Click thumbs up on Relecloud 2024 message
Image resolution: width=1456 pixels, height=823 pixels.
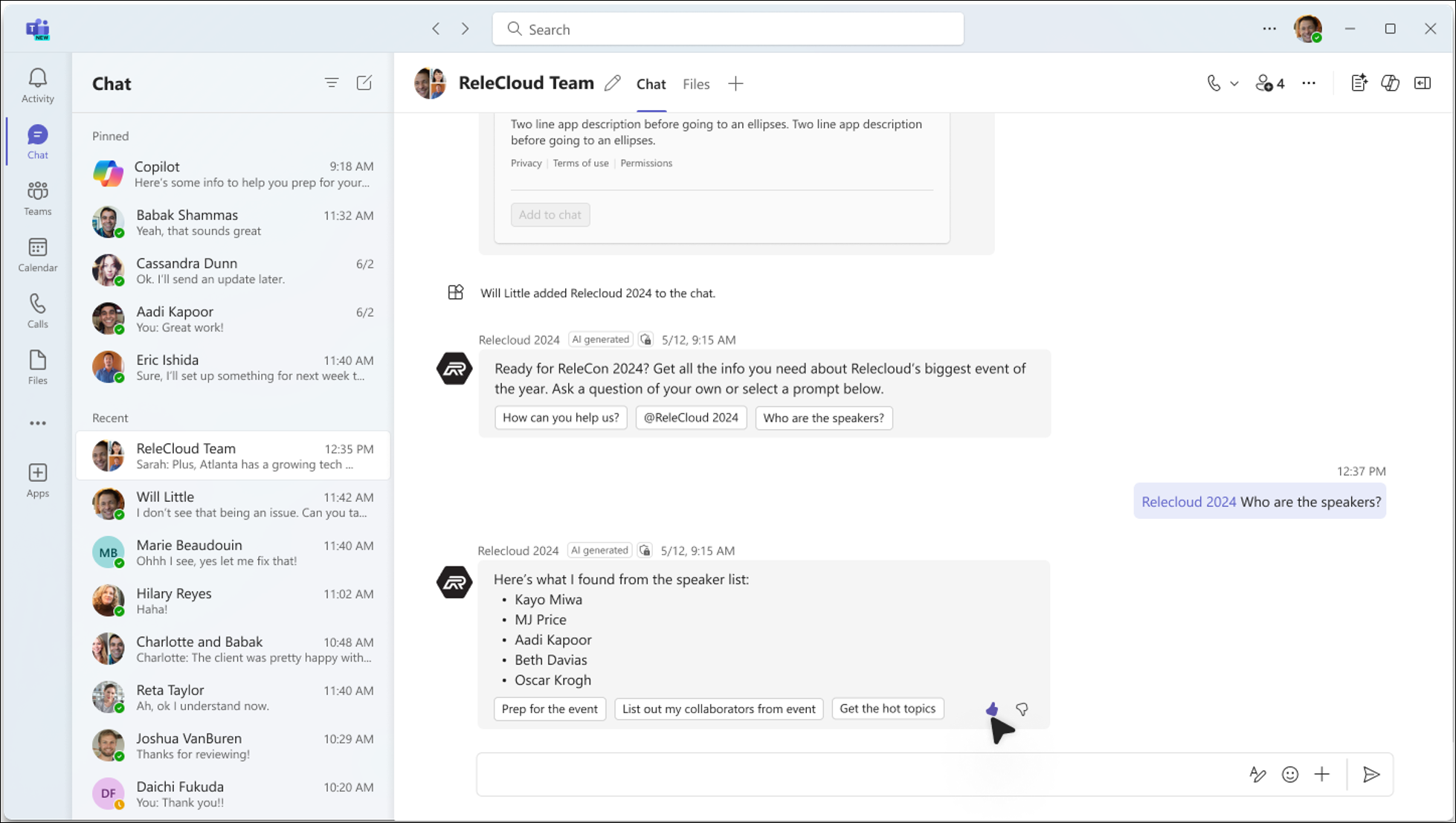[x=991, y=708]
